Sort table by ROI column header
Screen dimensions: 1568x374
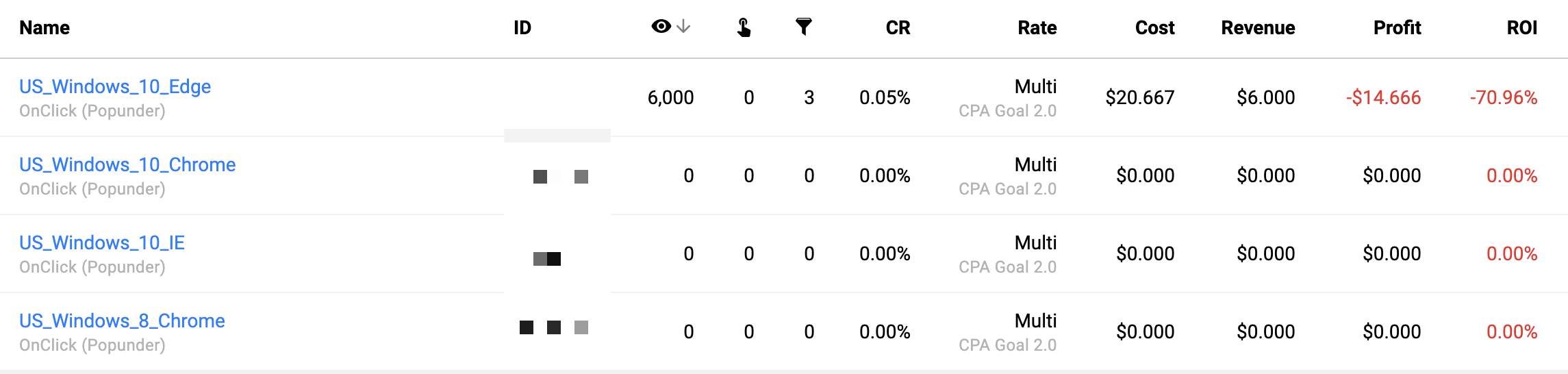pyautogui.click(x=1521, y=27)
